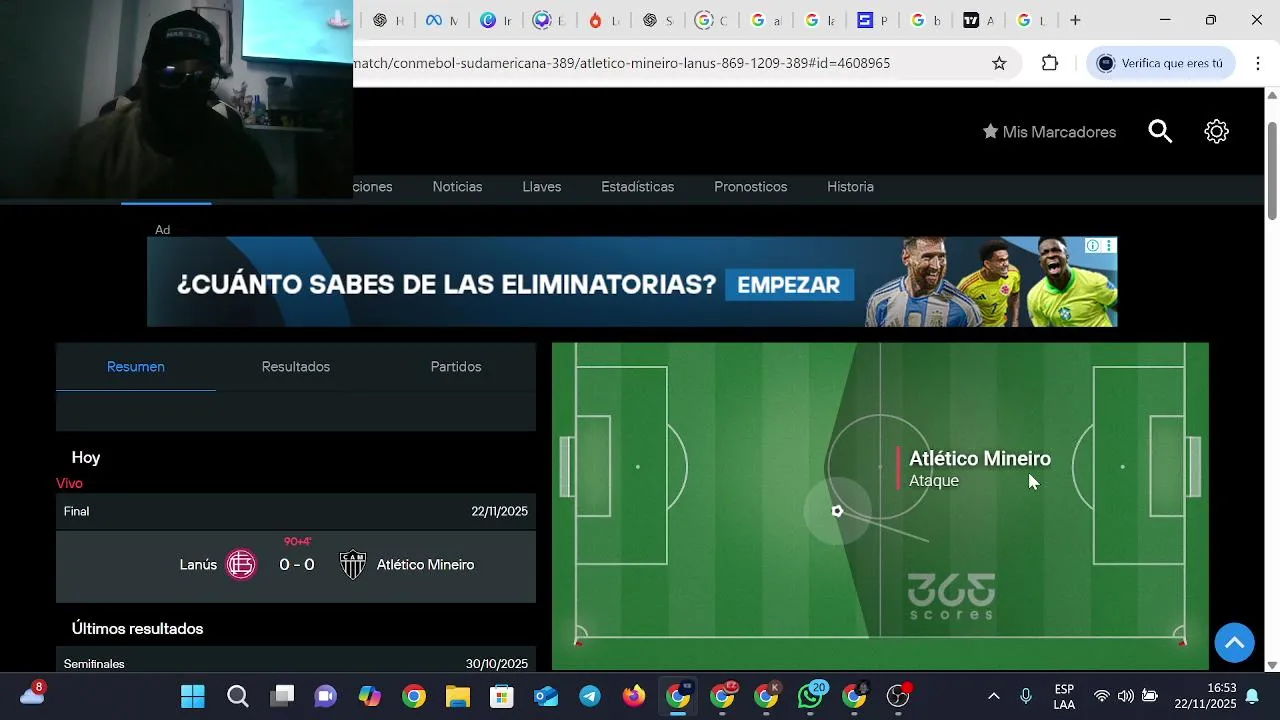Screen dimensions: 1280x720
Task: Click the Lanús club crest
Action: coord(241,565)
